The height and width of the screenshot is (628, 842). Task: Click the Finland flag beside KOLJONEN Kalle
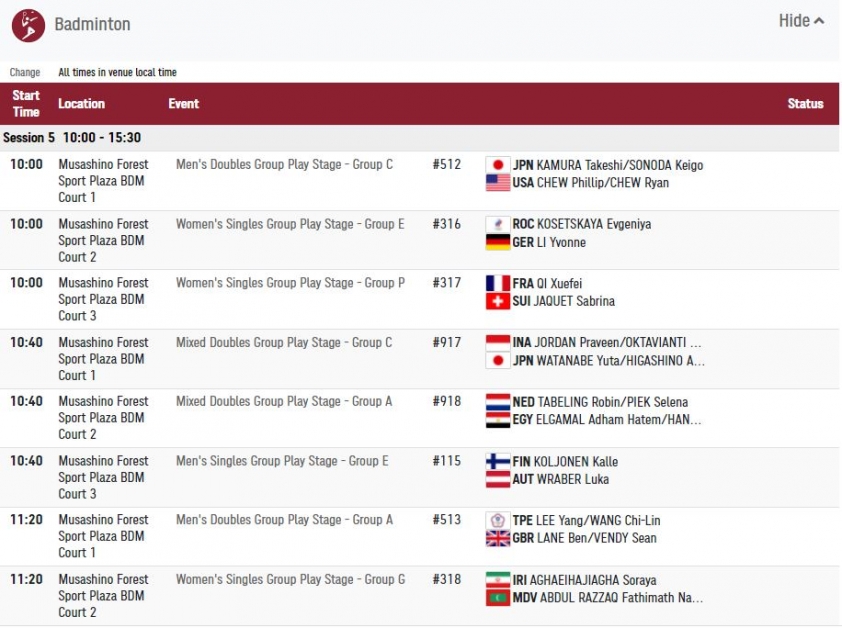click(x=498, y=461)
